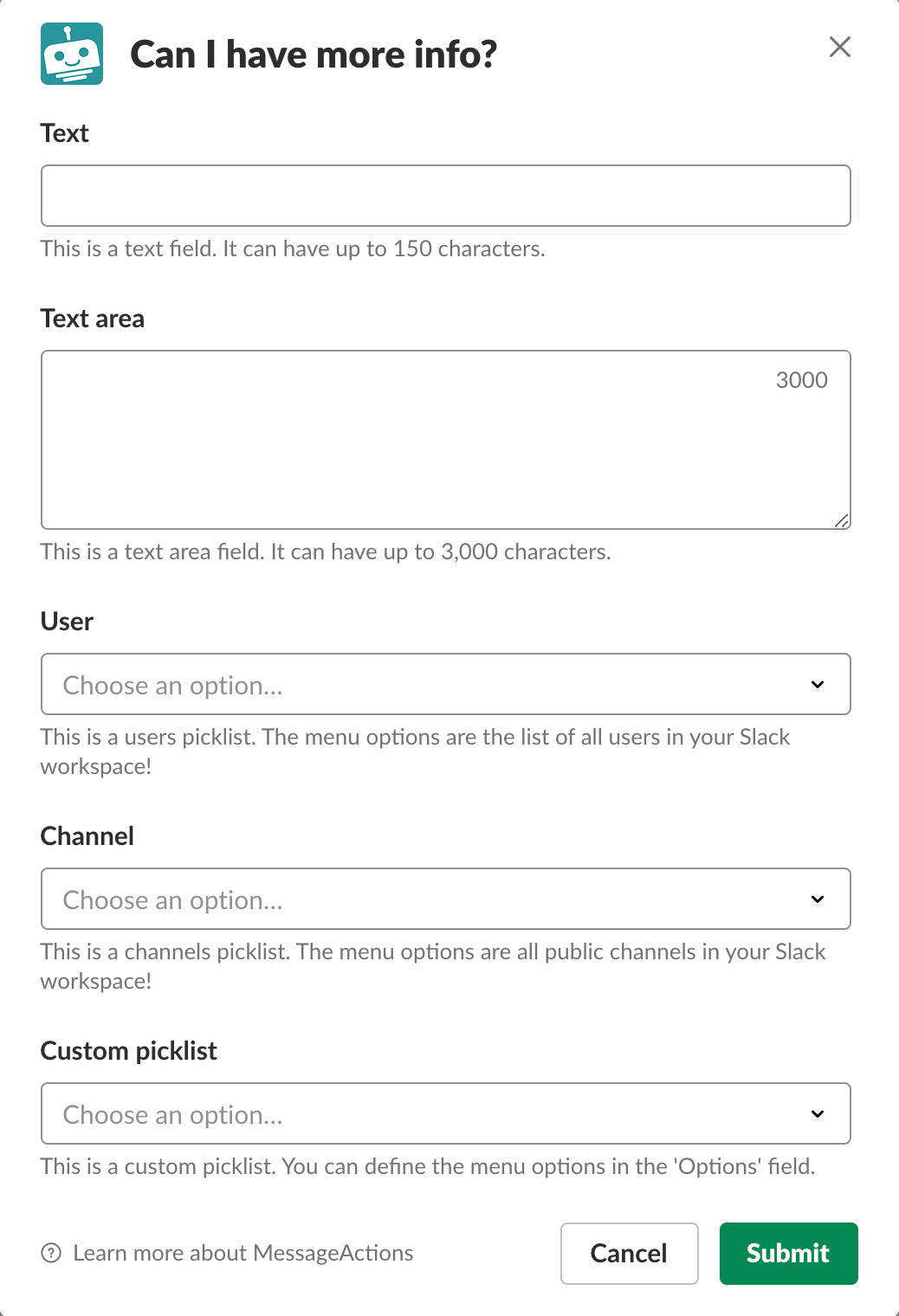Open the User picklist

click(446, 684)
